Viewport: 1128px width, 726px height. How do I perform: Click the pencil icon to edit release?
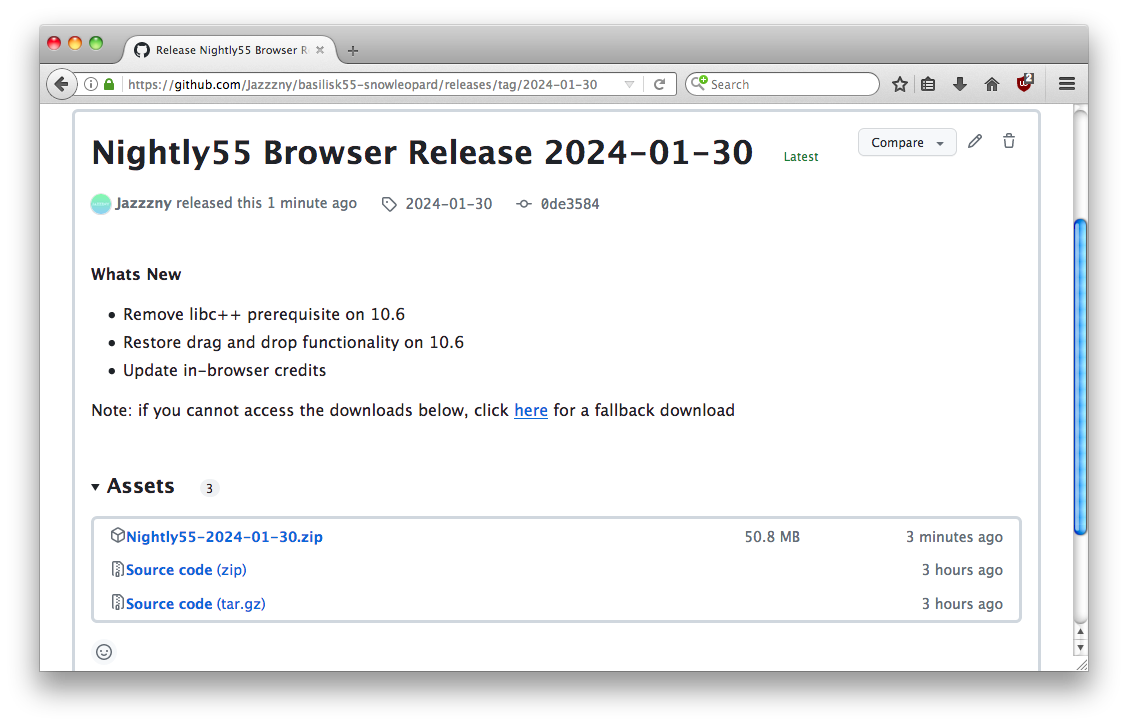point(975,142)
